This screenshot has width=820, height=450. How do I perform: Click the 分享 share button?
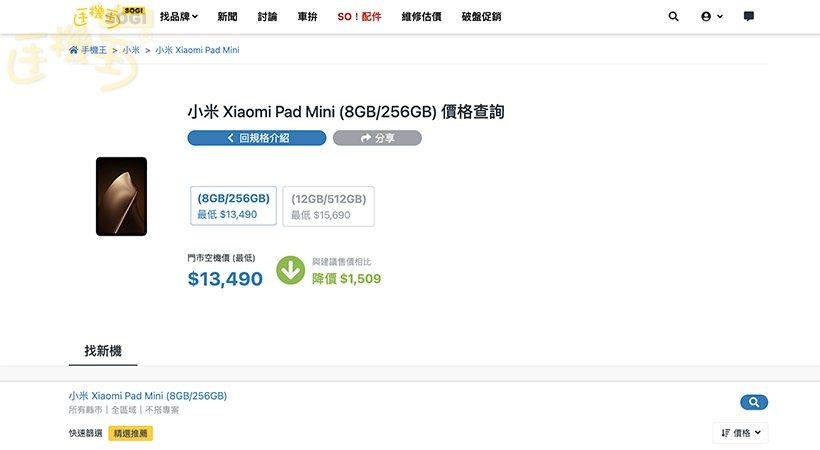pyautogui.click(x=377, y=138)
